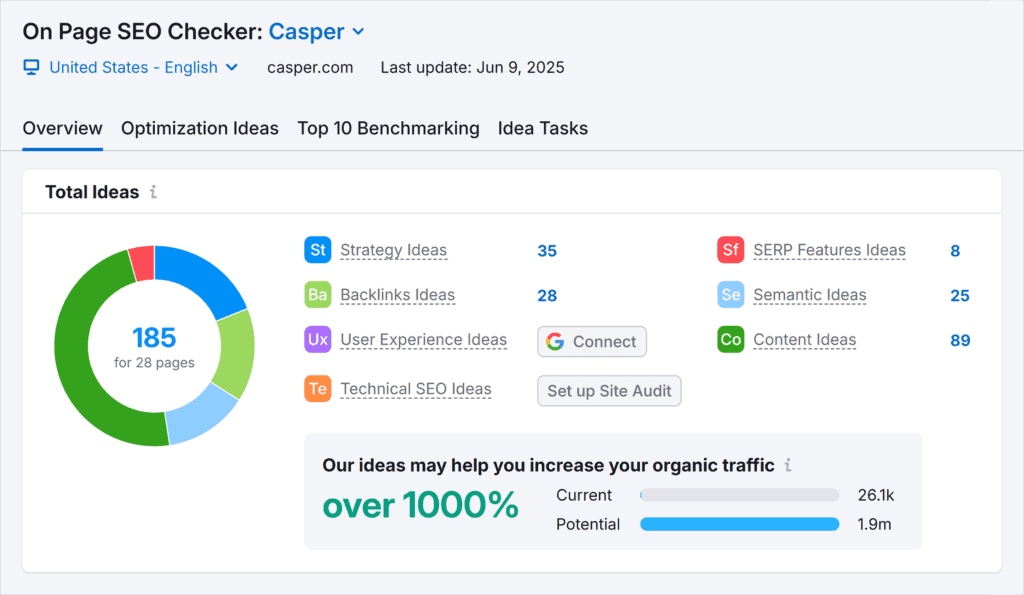Switch to the Optimization Ideas tab

click(x=199, y=128)
